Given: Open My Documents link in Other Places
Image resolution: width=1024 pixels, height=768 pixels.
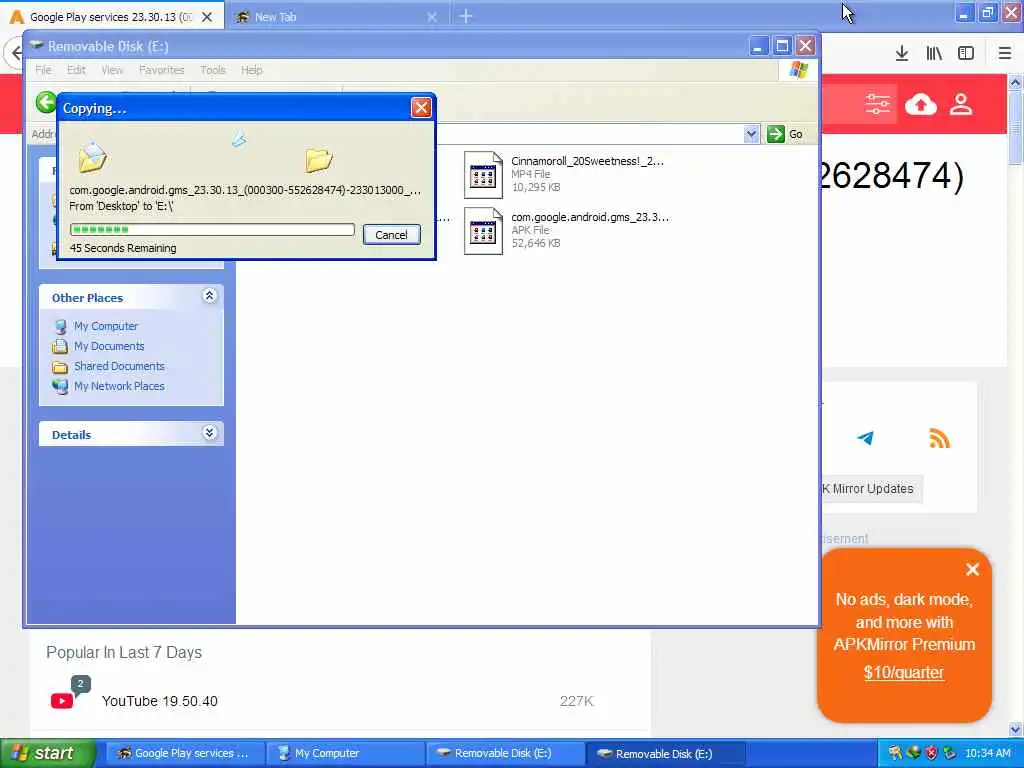Looking at the screenshot, I should pyautogui.click(x=109, y=346).
